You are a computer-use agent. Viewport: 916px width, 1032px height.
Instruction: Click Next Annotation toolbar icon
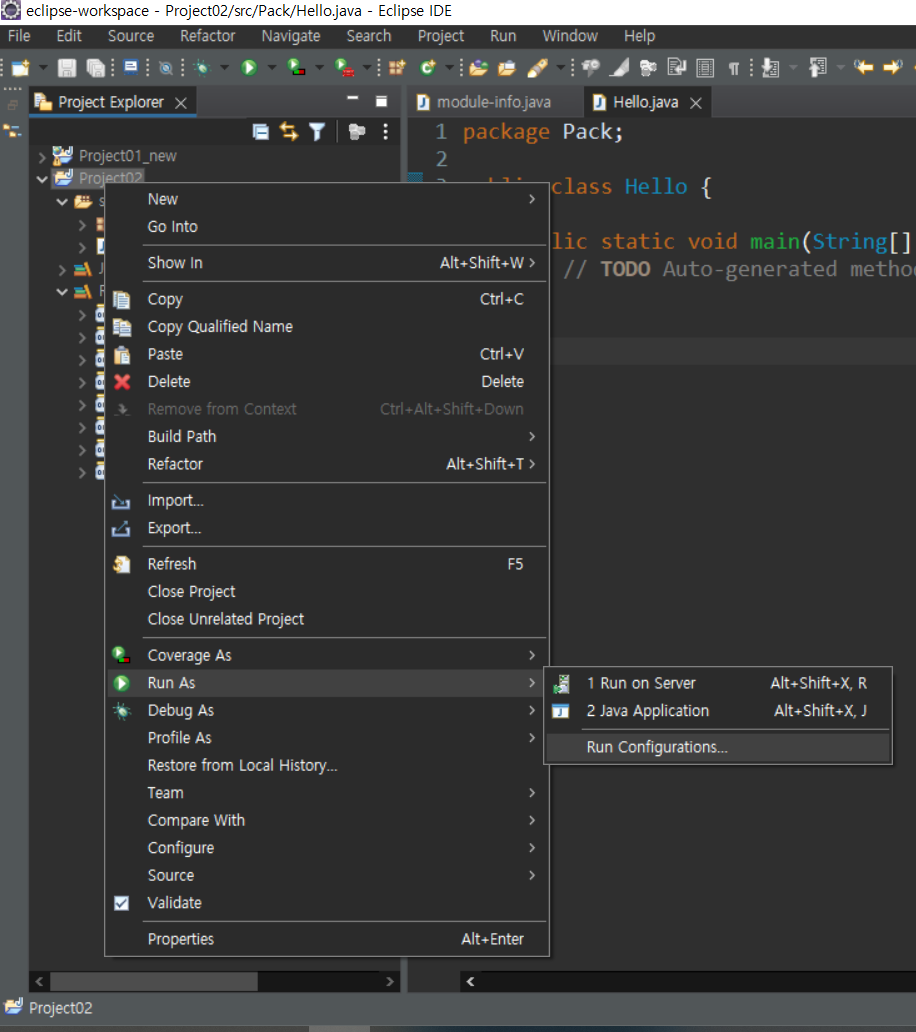[771, 67]
